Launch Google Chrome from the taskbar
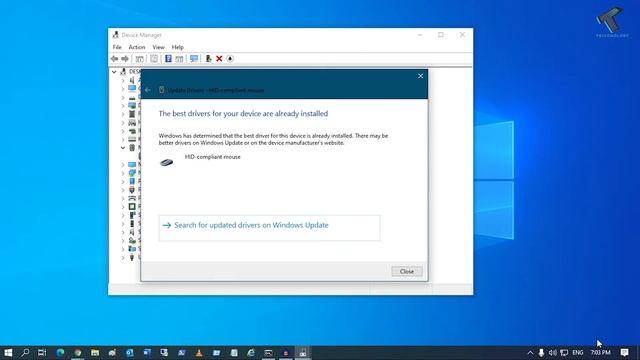 tap(78, 353)
